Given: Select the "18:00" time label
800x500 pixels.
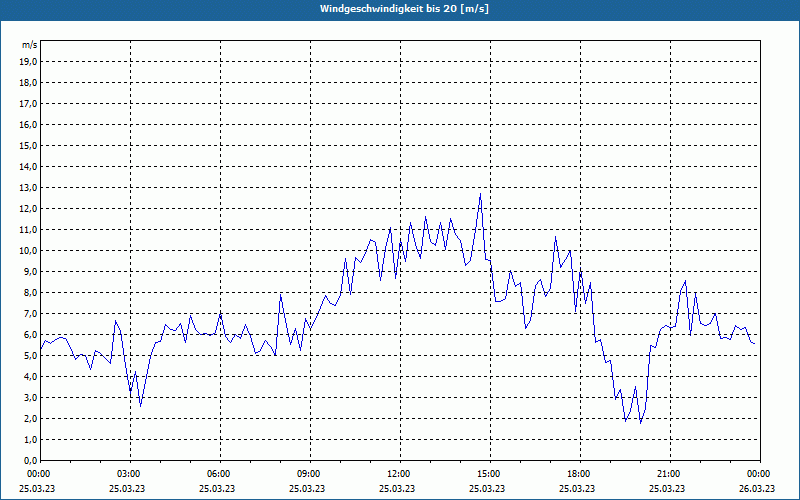Looking at the screenshot, I should click(580, 474).
